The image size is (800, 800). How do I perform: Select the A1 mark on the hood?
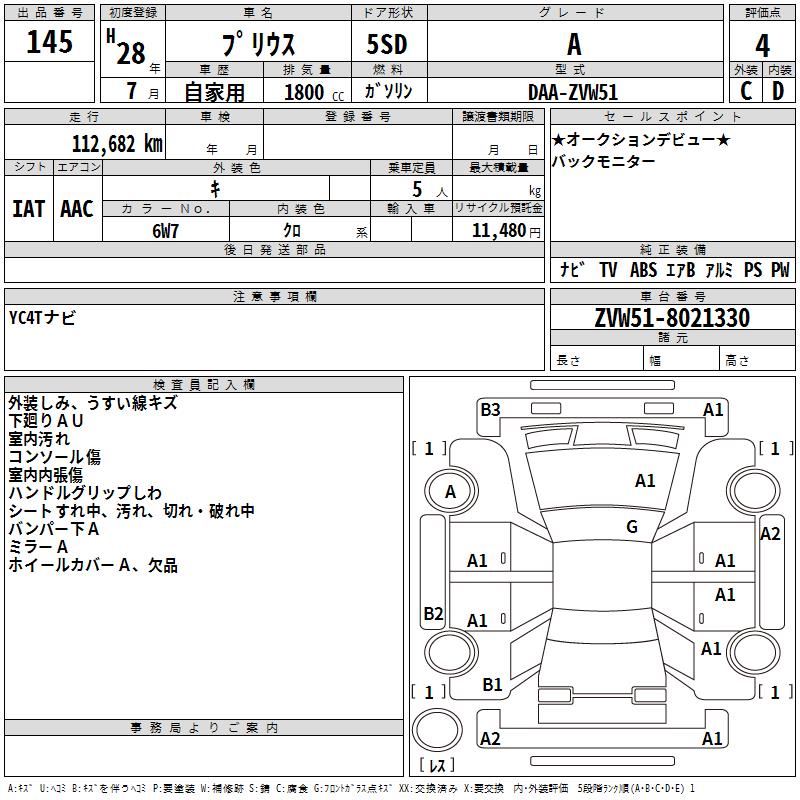(x=645, y=481)
